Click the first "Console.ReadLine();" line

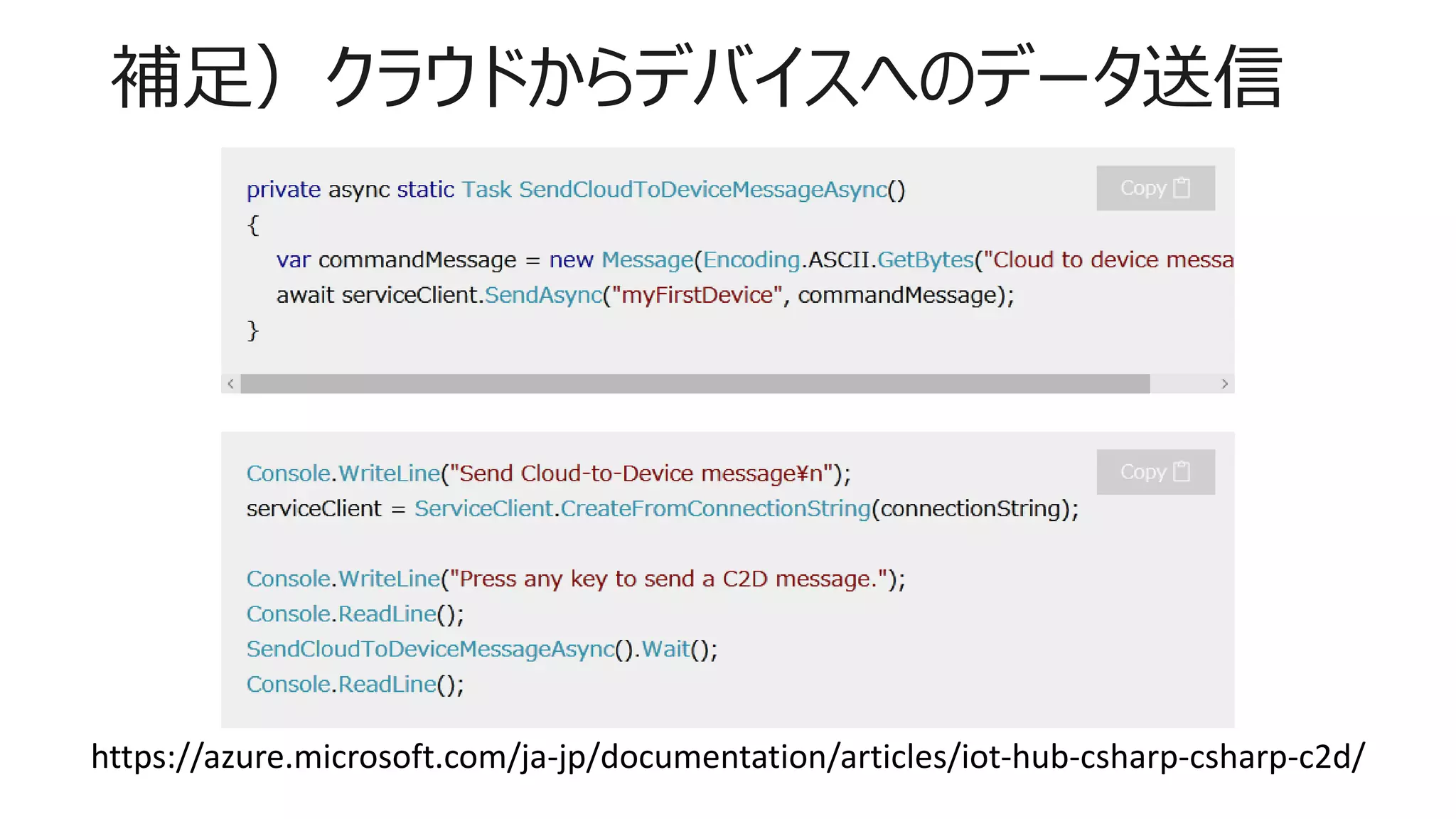pyautogui.click(x=355, y=614)
